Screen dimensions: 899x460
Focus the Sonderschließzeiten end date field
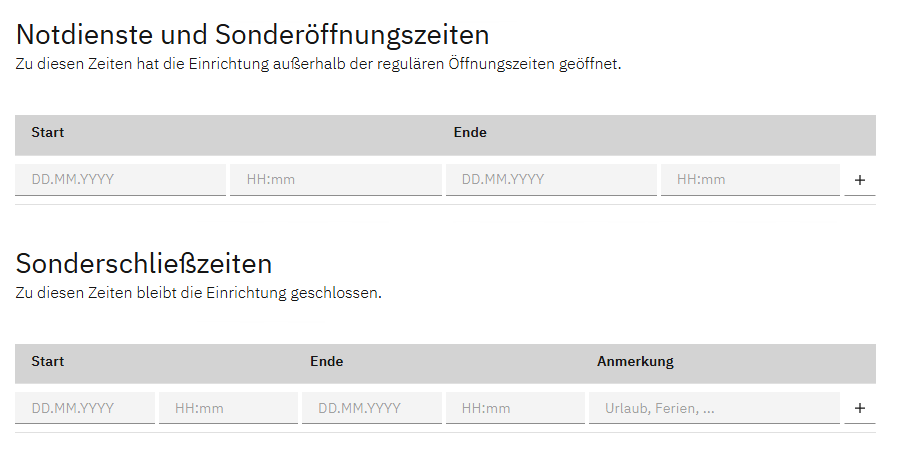point(371,408)
